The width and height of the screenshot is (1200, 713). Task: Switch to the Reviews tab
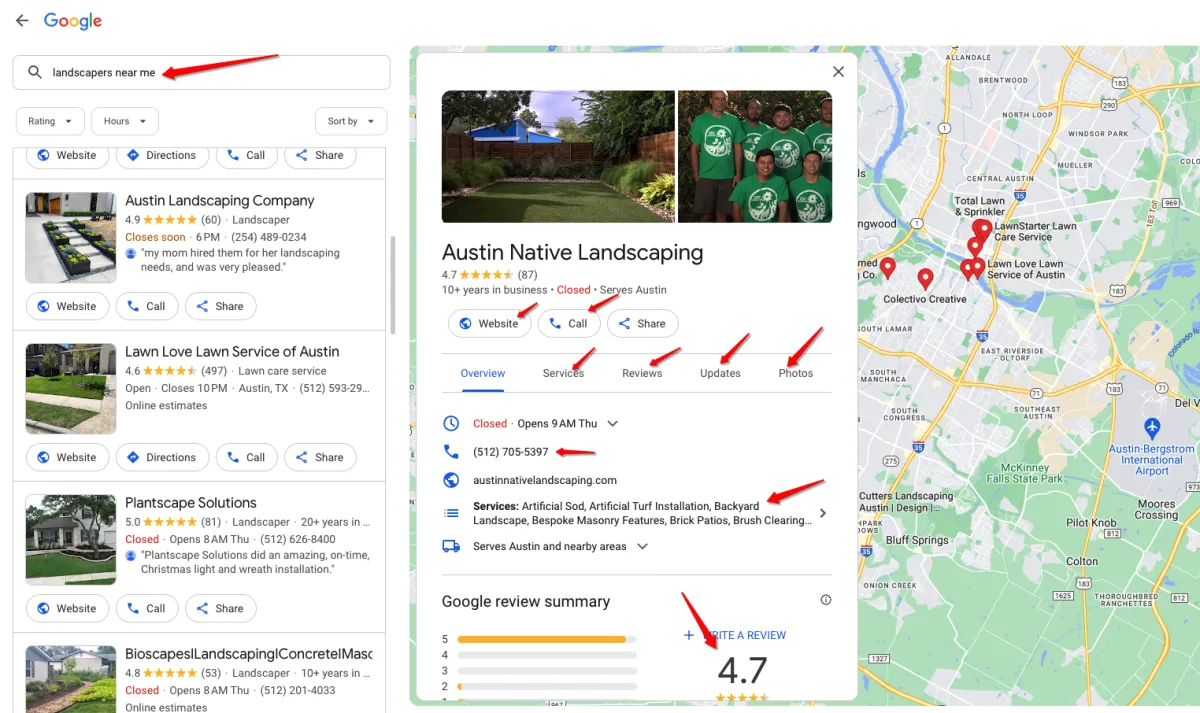tap(642, 373)
